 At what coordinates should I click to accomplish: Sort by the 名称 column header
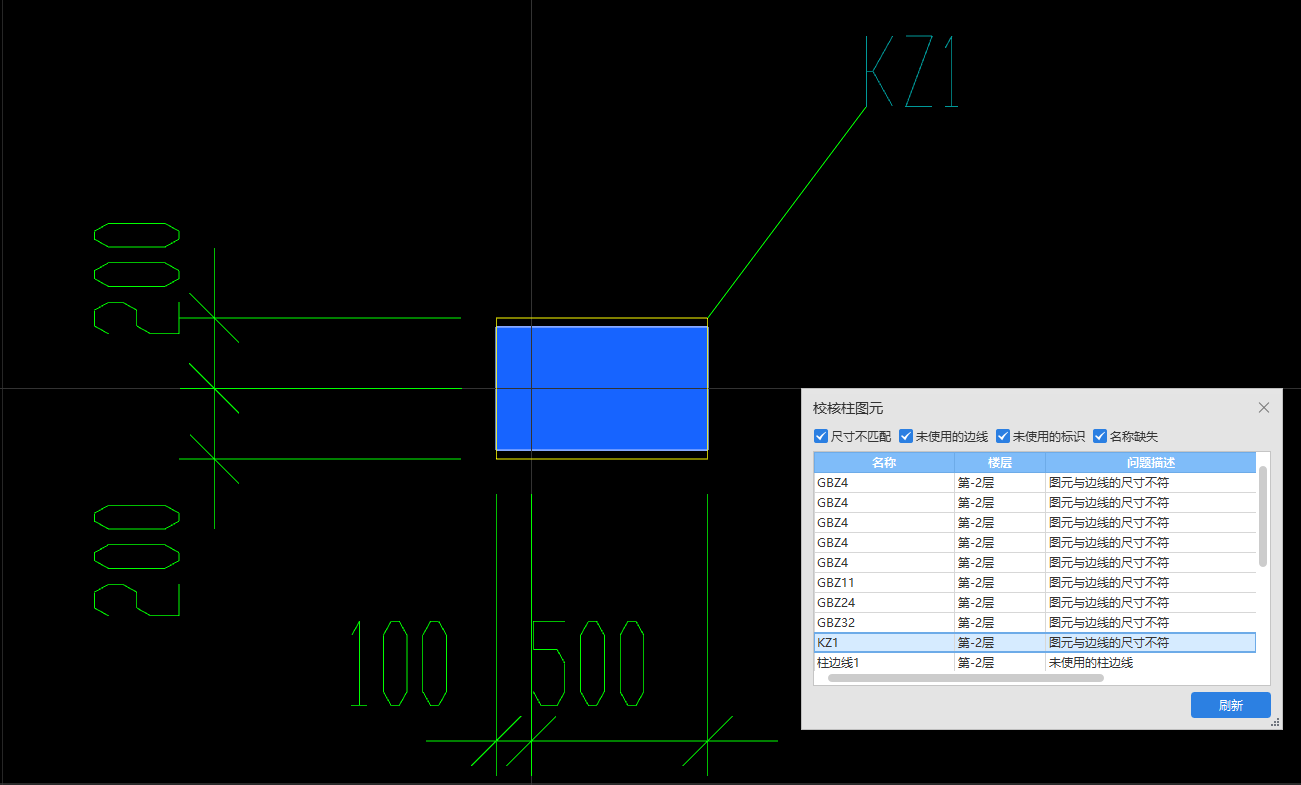[884, 463]
